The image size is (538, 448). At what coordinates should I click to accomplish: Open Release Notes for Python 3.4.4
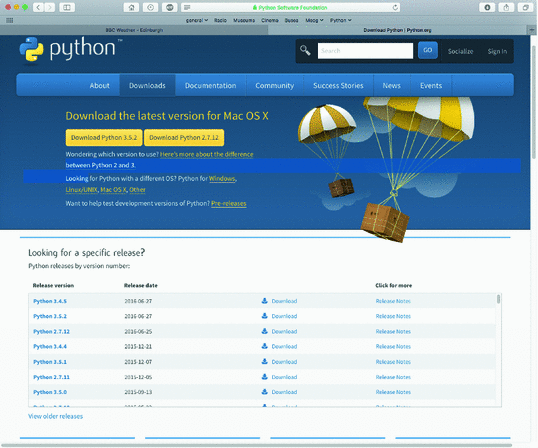pos(393,346)
